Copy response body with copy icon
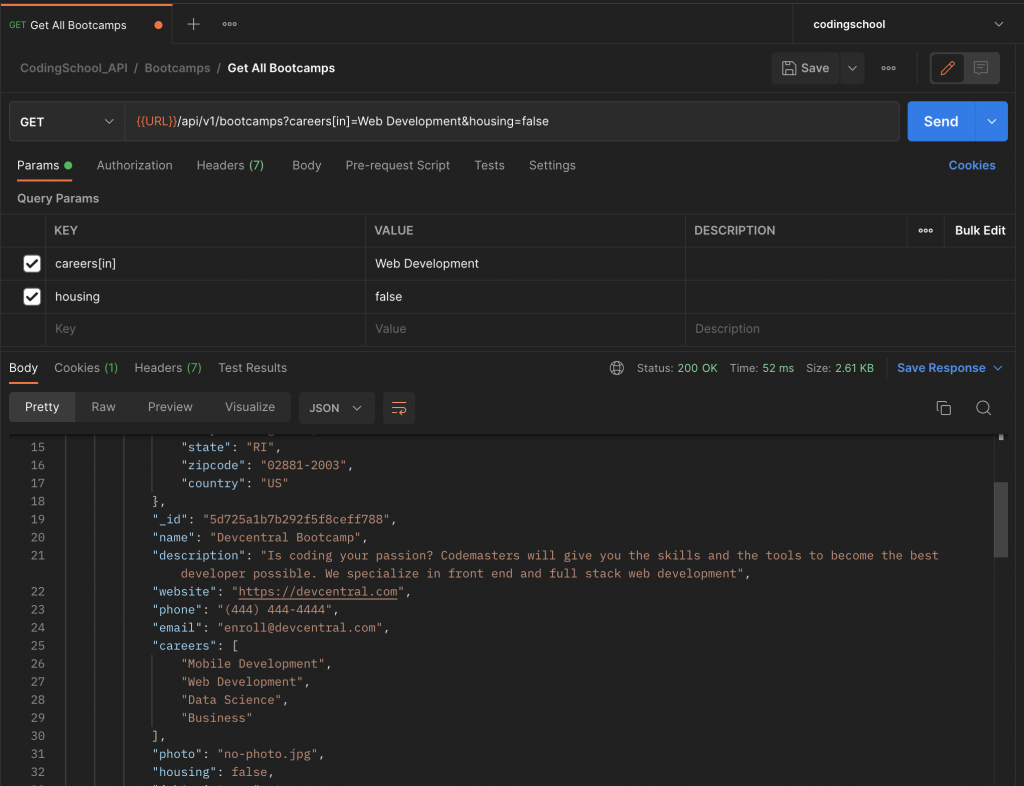This screenshot has width=1024, height=786. tap(944, 408)
